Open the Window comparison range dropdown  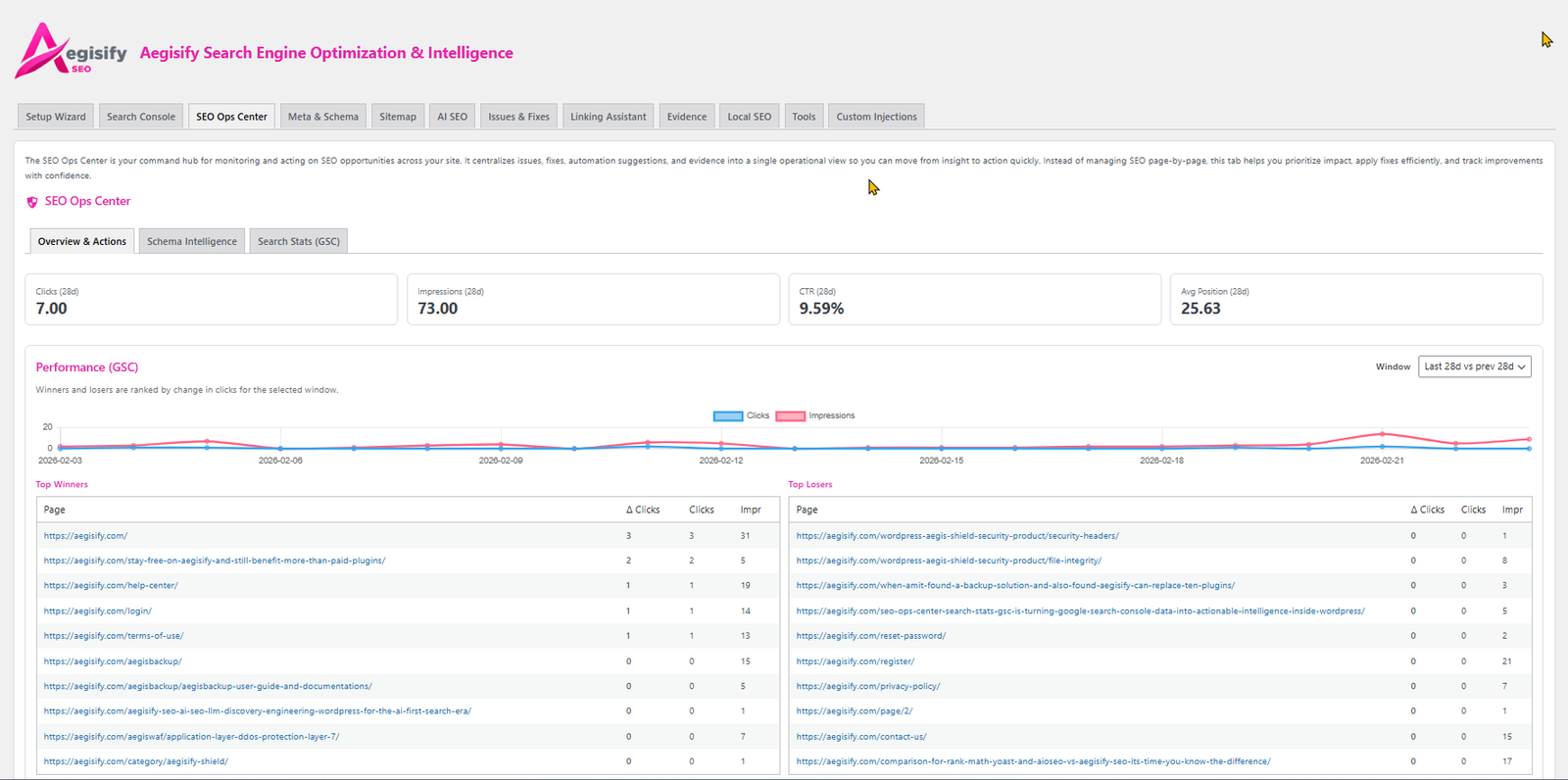click(x=1474, y=366)
